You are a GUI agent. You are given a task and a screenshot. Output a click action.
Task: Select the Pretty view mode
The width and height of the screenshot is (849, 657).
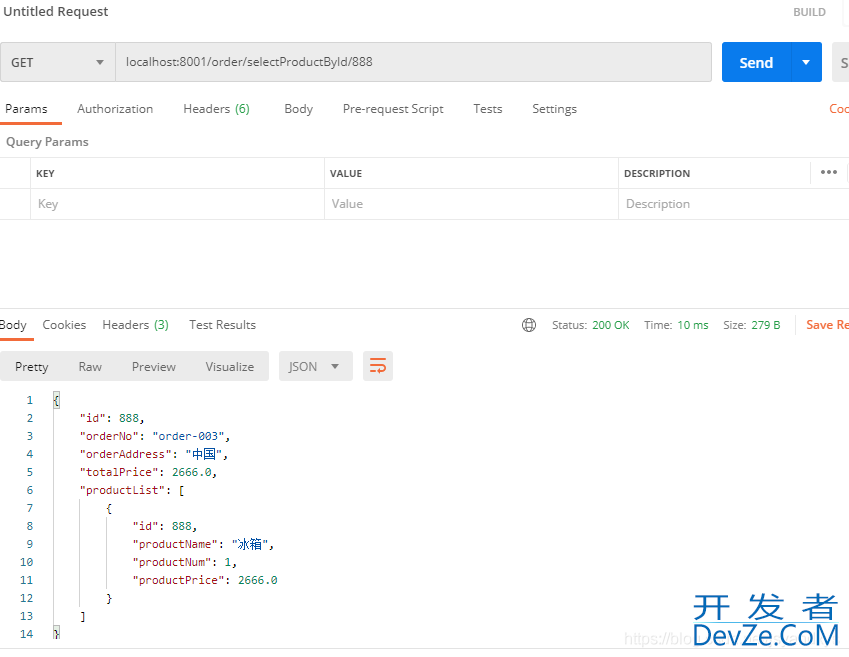(31, 367)
